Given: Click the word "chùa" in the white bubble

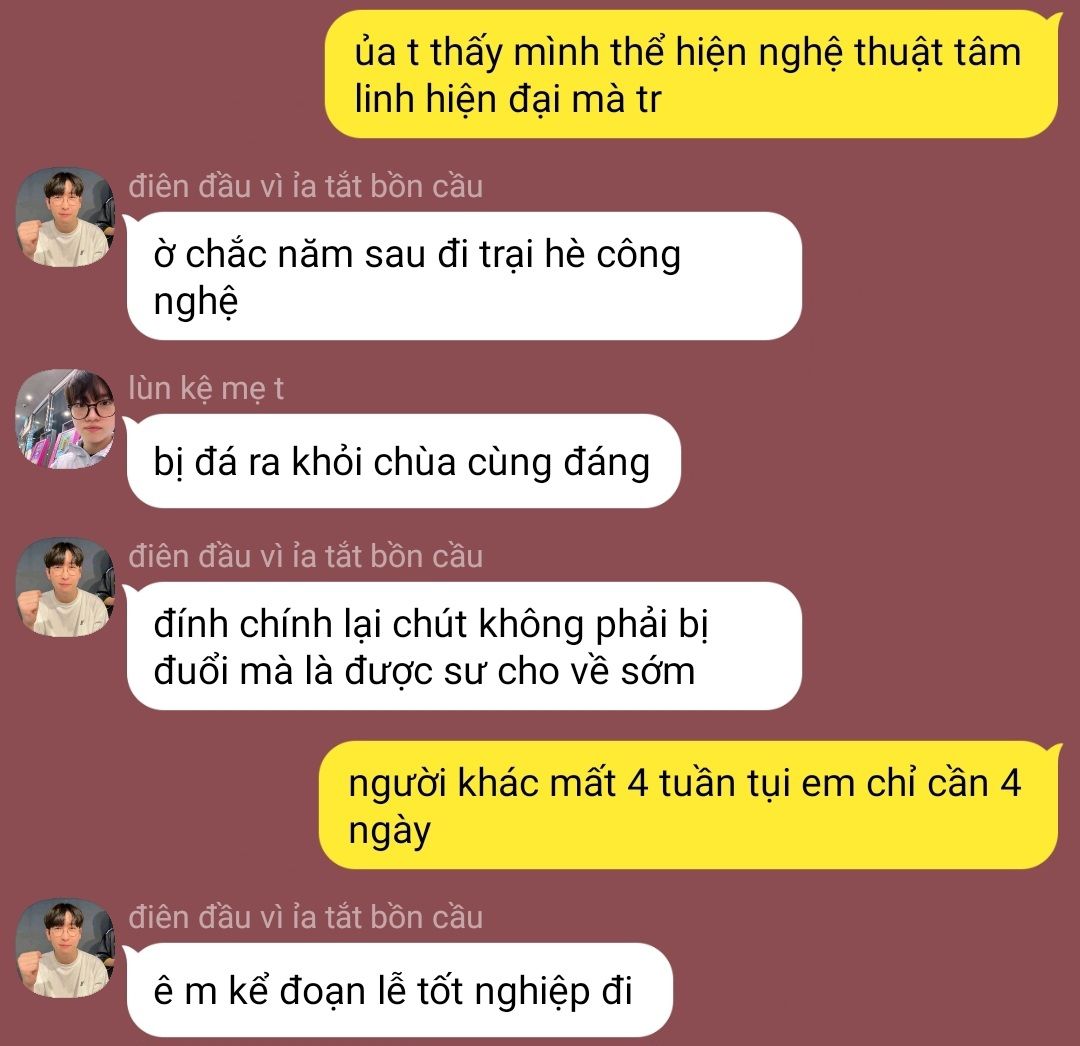Looking at the screenshot, I should (415, 461).
